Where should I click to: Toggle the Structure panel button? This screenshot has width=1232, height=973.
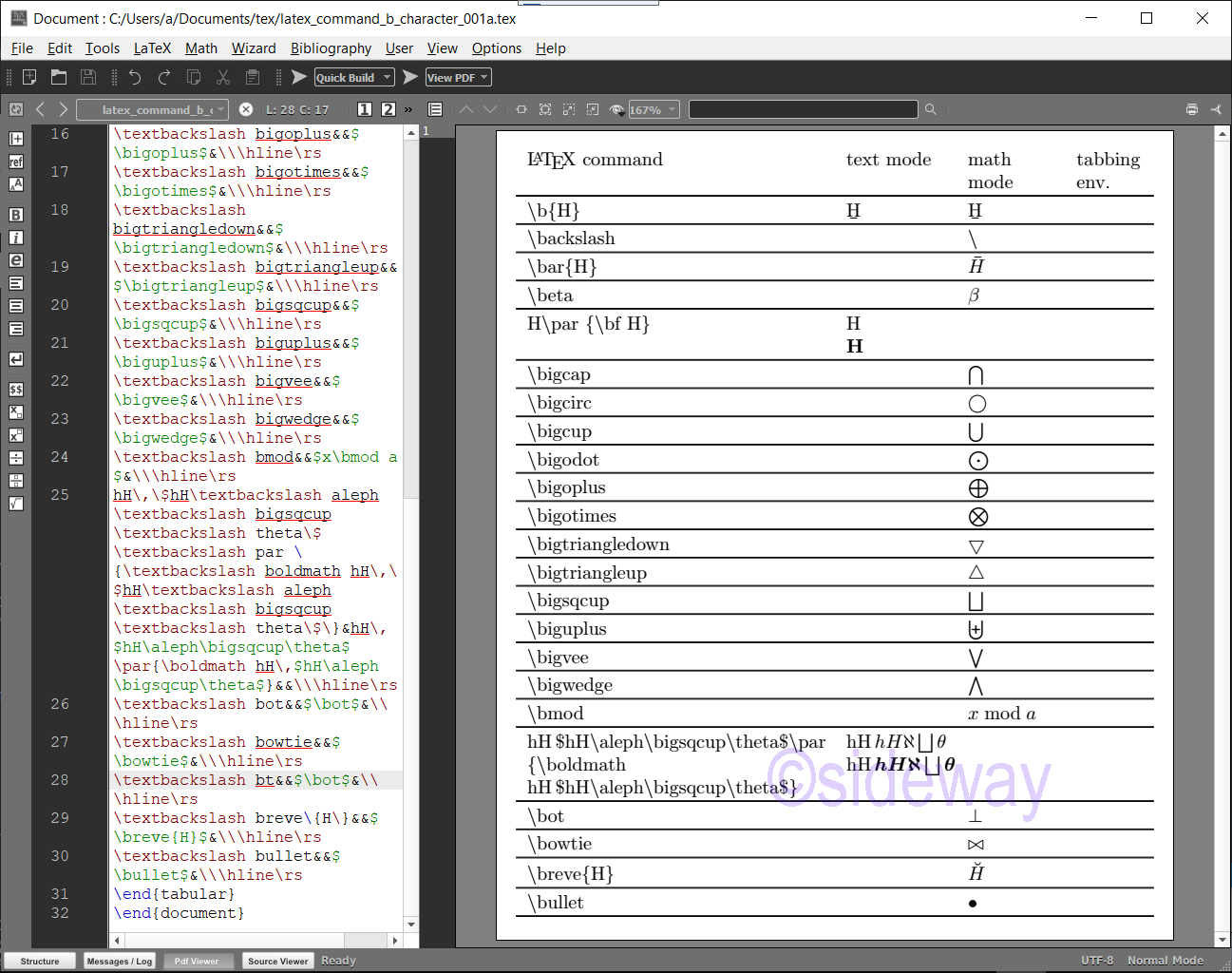tap(40, 961)
